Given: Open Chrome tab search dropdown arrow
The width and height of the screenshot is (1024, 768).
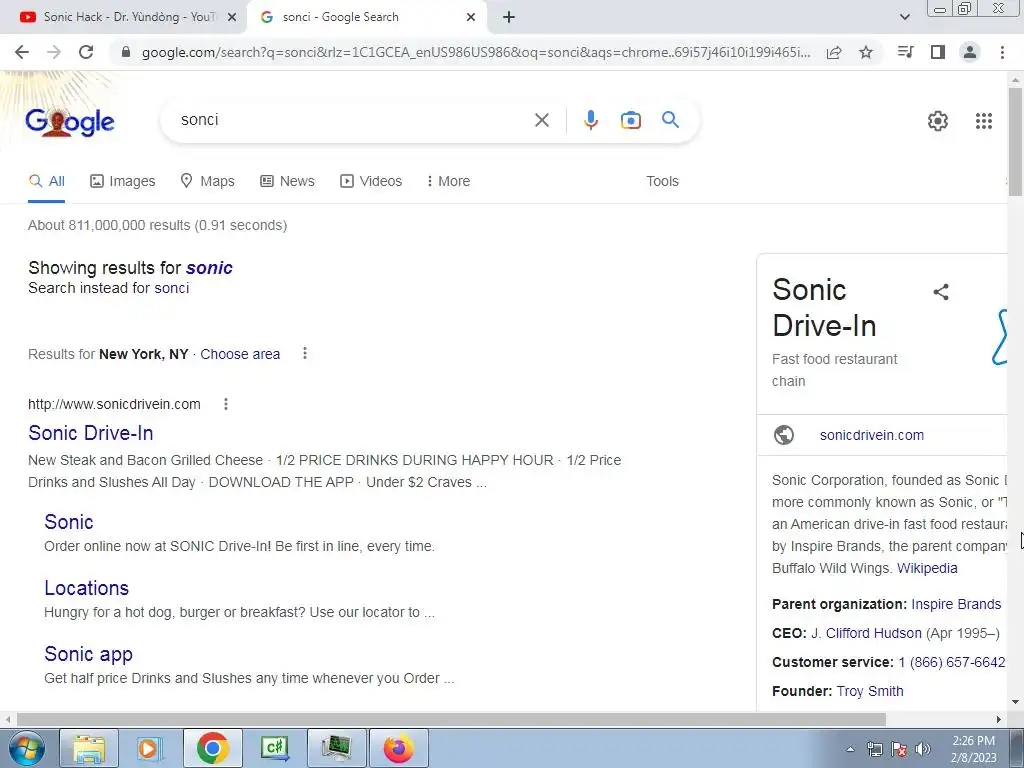Looking at the screenshot, I should [x=904, y=17].
